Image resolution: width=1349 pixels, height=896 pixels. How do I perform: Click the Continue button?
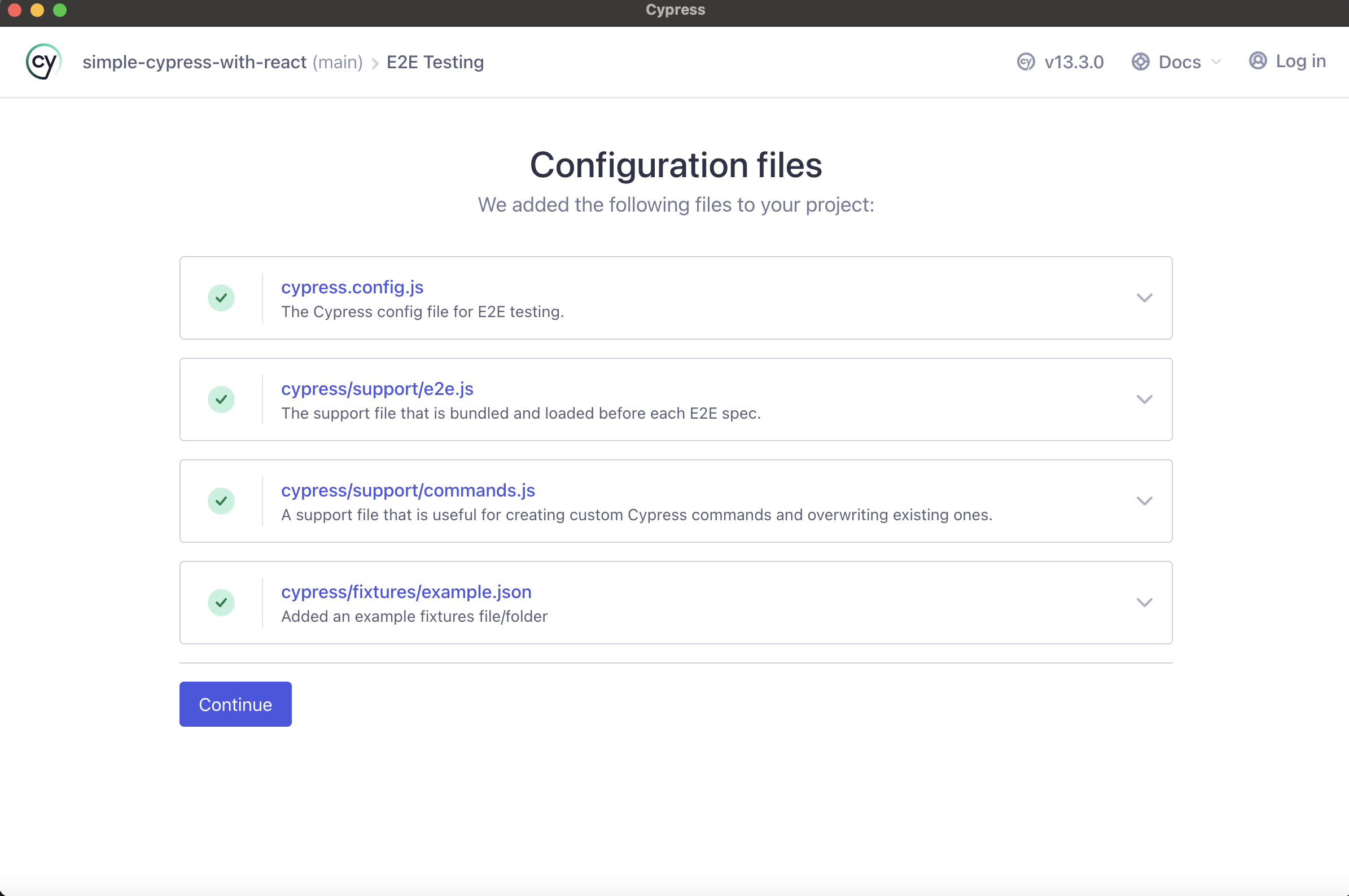(235, 704)
